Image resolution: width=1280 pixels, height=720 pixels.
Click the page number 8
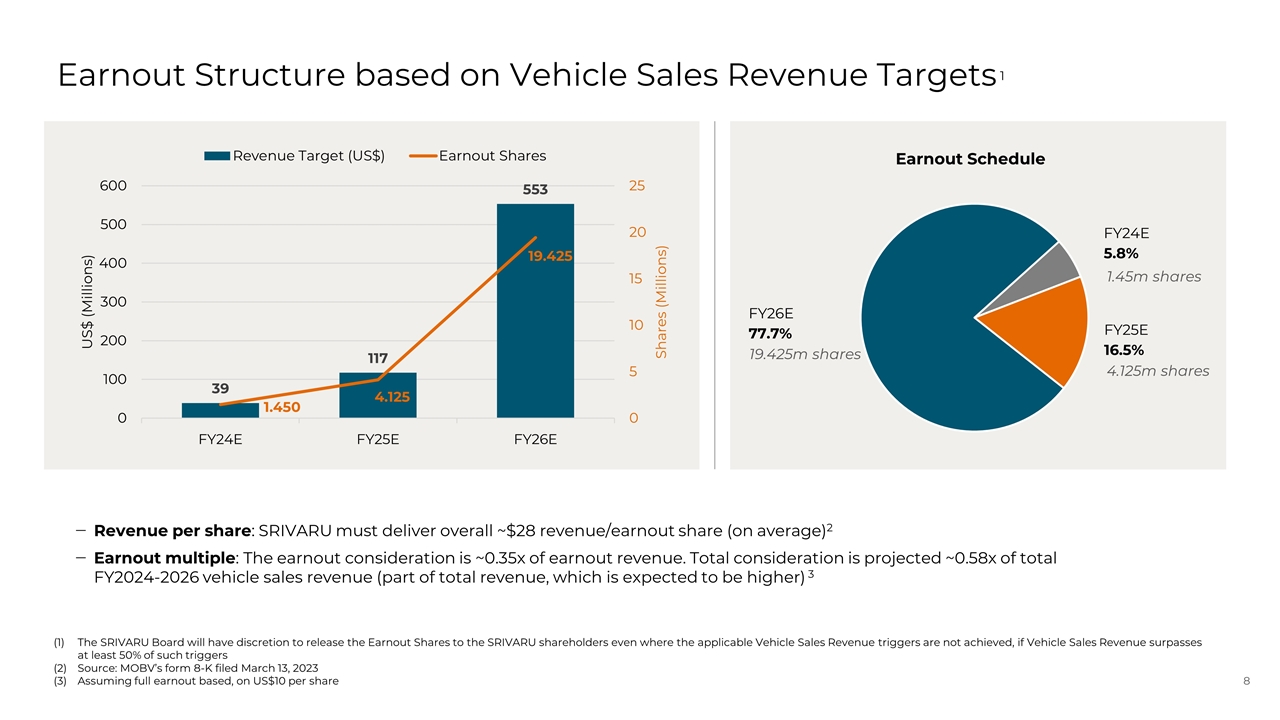point(1246,681)
